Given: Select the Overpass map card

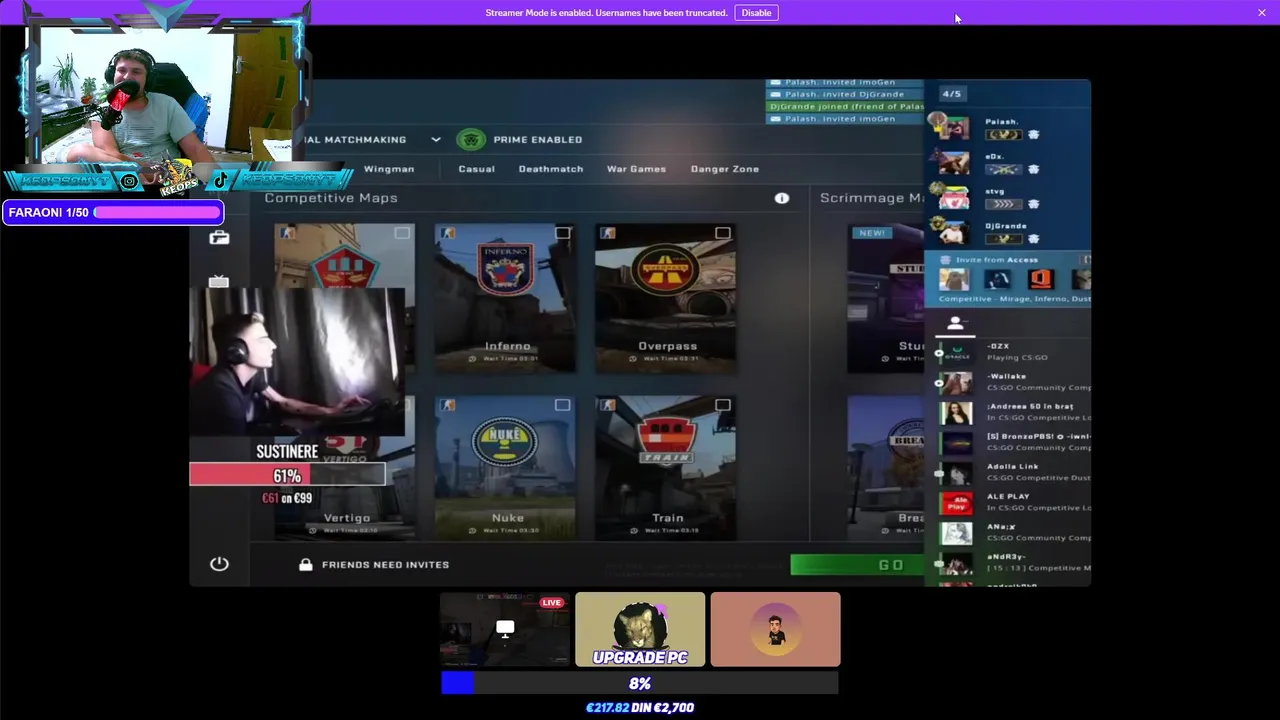Looking at the screenshot, I should [x=666, y=297].
